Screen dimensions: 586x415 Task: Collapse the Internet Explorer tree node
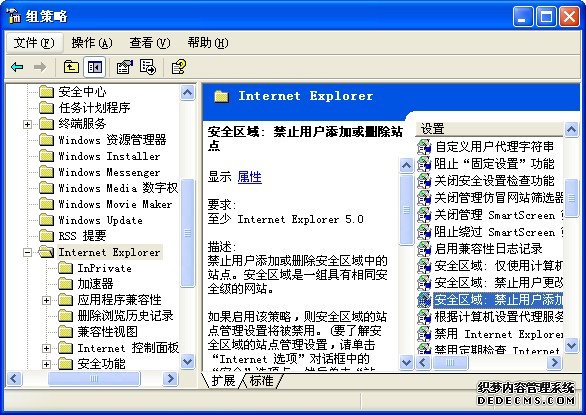[27, 252]
